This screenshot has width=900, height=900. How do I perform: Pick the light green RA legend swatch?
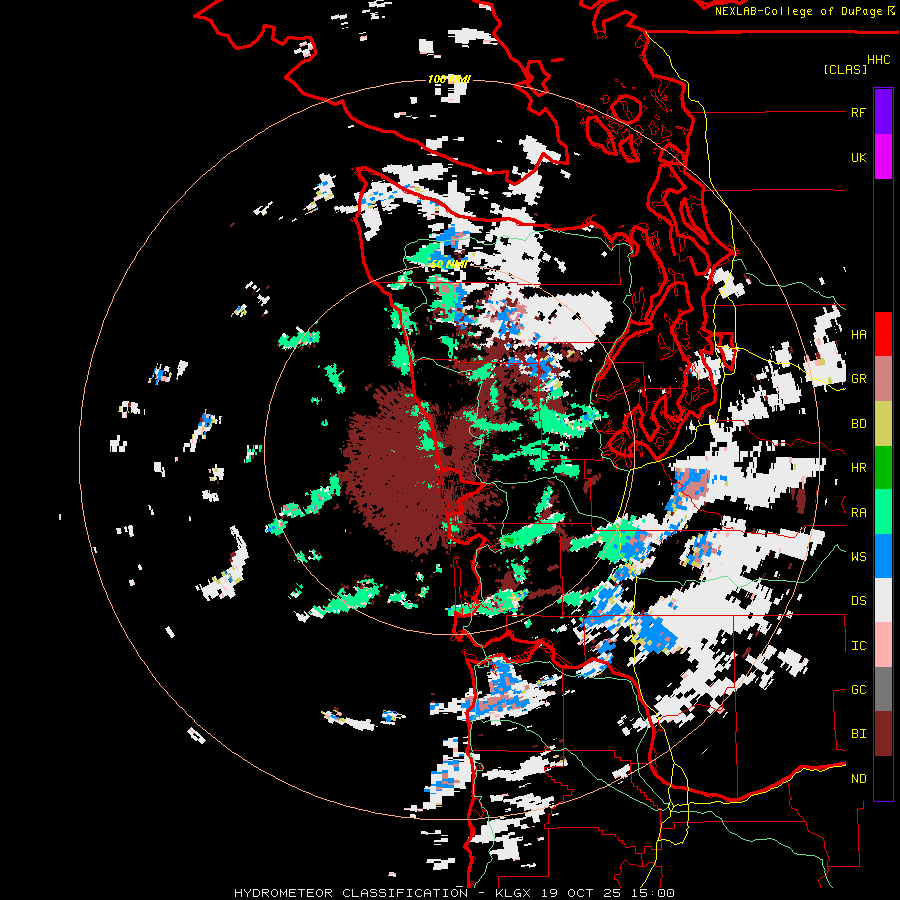tap(883, 512)
